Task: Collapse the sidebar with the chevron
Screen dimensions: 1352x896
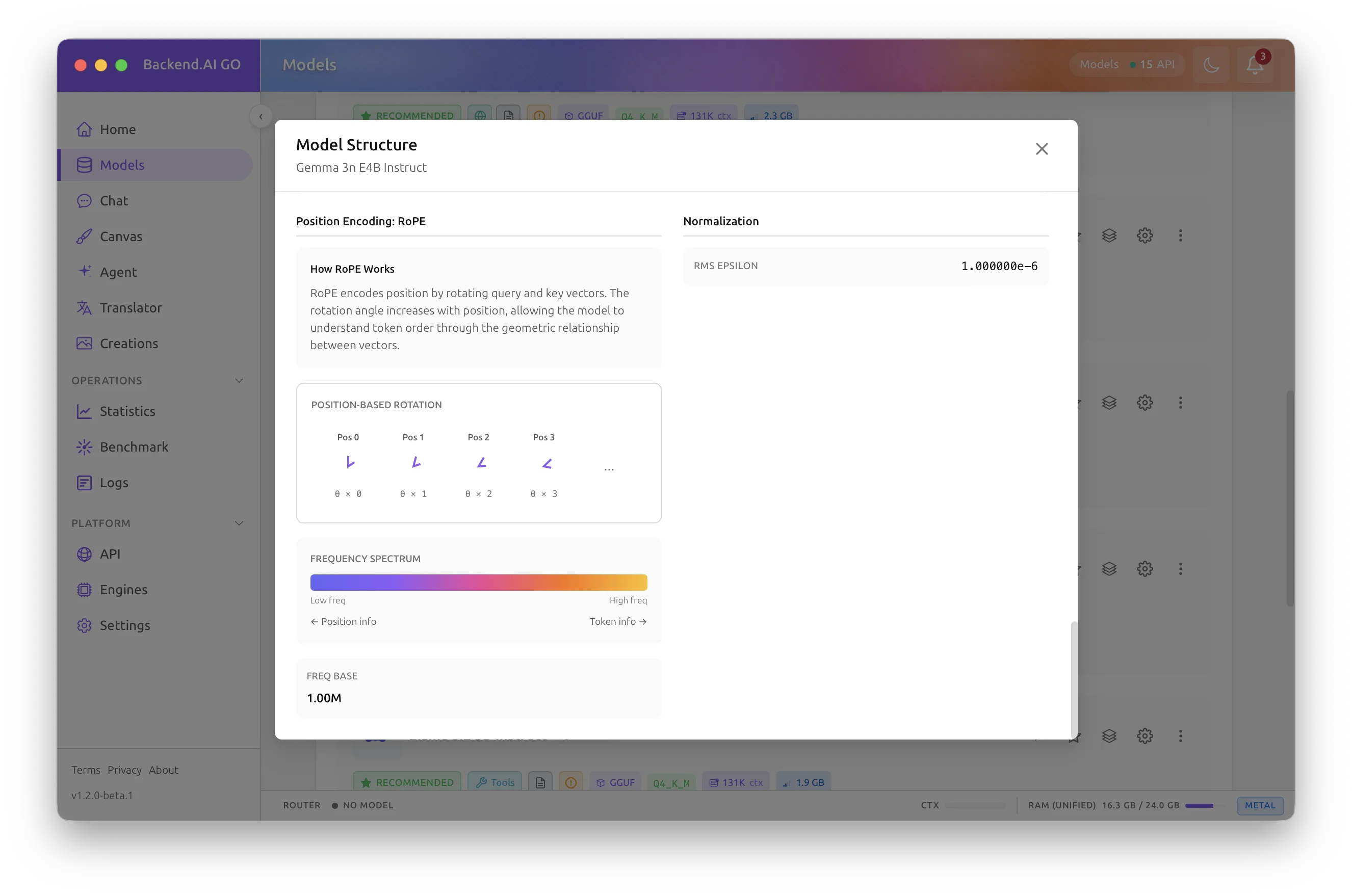Action: coord(261,116)
